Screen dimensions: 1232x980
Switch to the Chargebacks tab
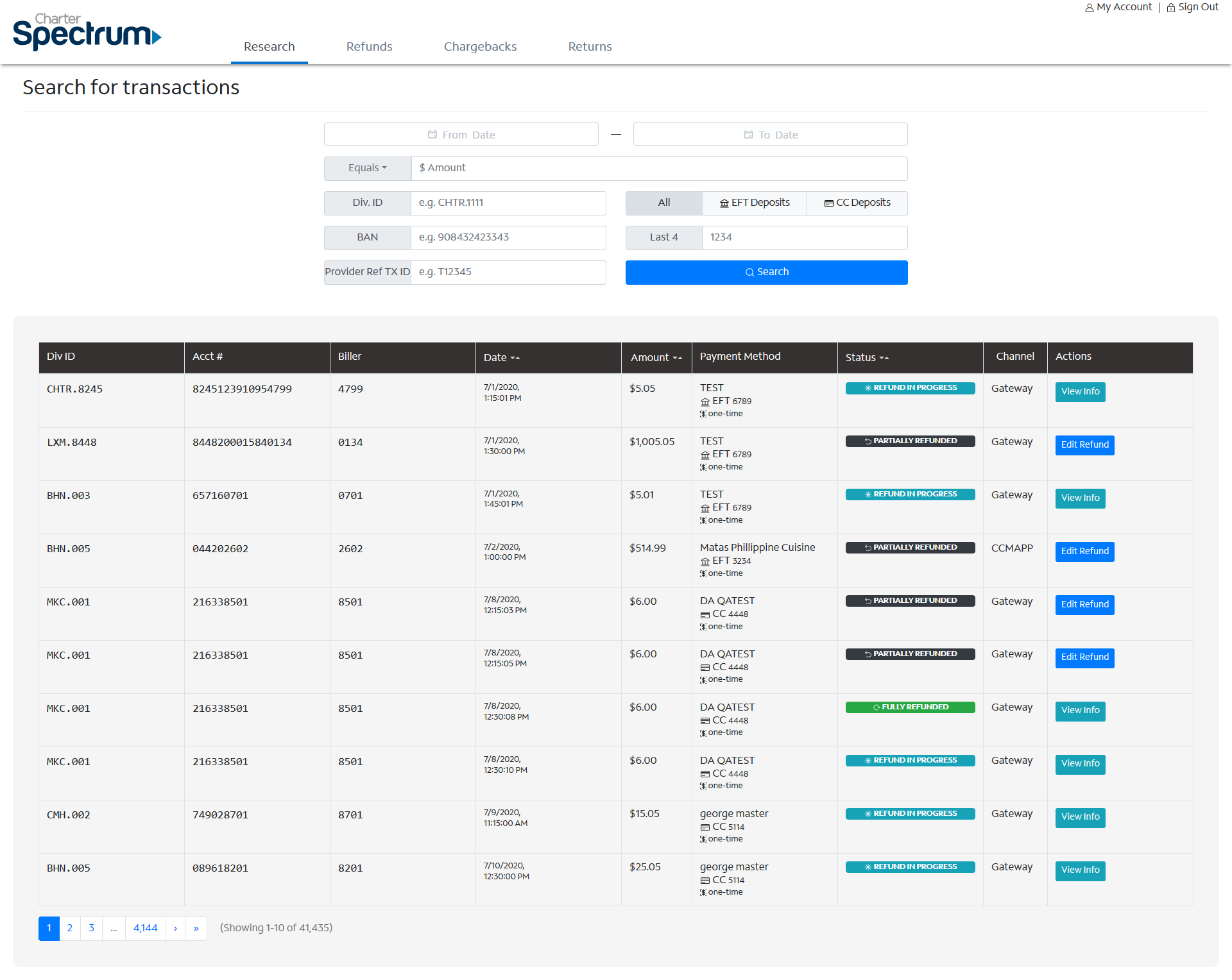(x=480, y=47)
